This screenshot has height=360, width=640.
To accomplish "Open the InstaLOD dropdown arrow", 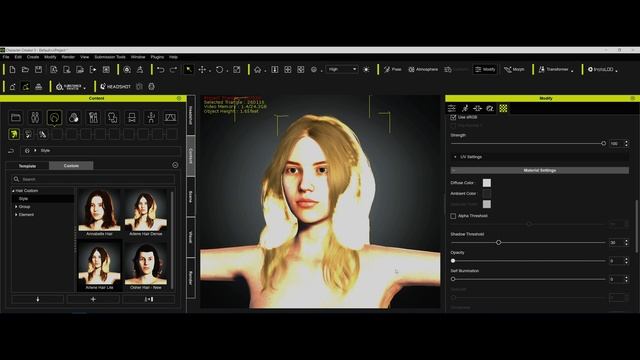I will tap(616, 71).
